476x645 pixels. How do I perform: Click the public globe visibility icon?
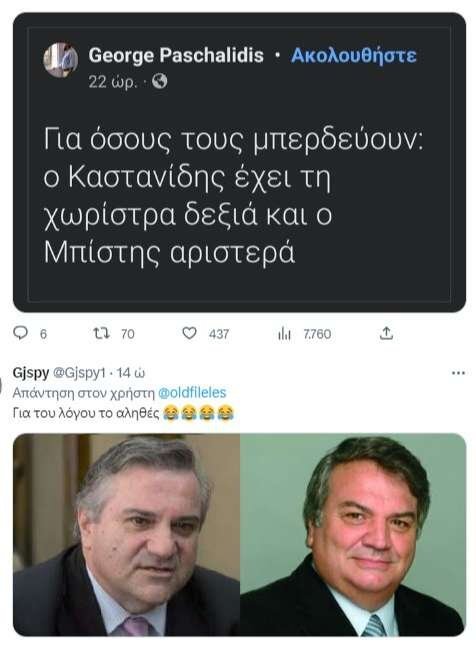pyautogui.click(x=160, y=81)
